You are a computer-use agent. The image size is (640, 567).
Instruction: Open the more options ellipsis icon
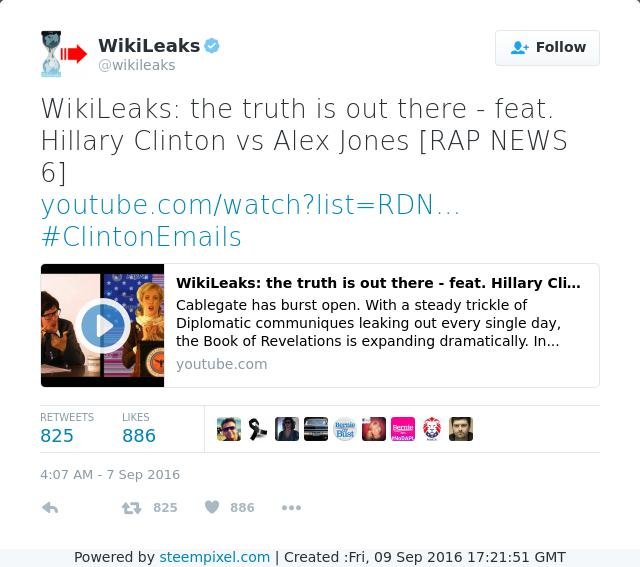[x=291, y=508]
